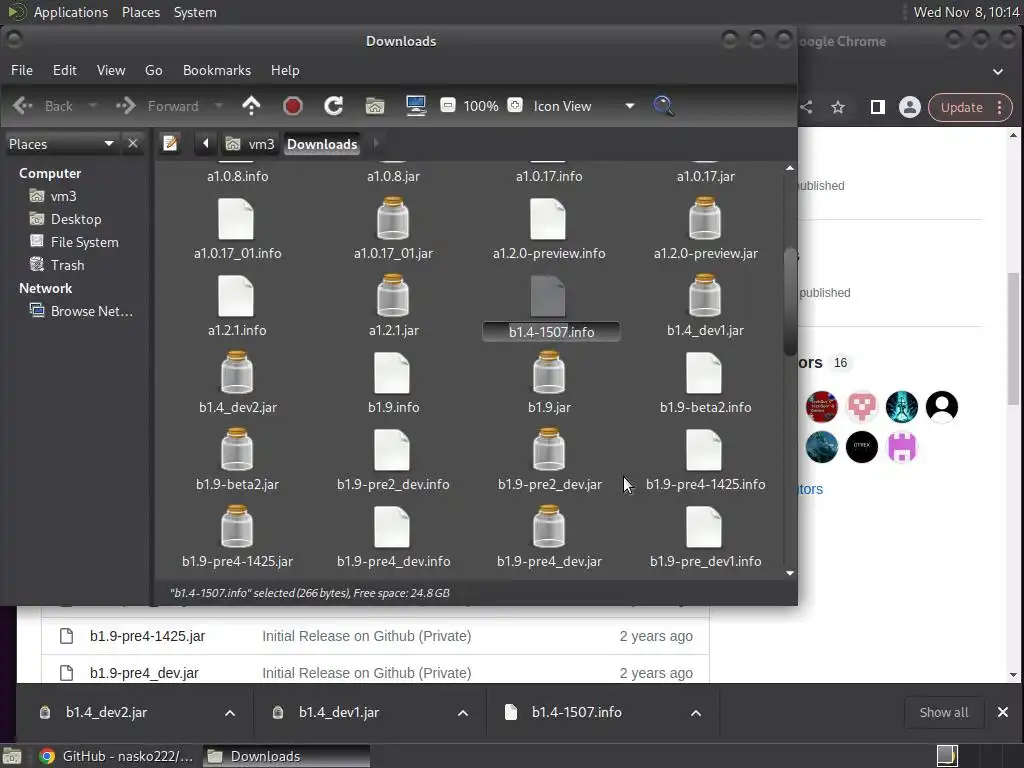Select the a1.0.17_01.info document icon
The width and height of the screenshot is (1024, 768).
[236, 219]
